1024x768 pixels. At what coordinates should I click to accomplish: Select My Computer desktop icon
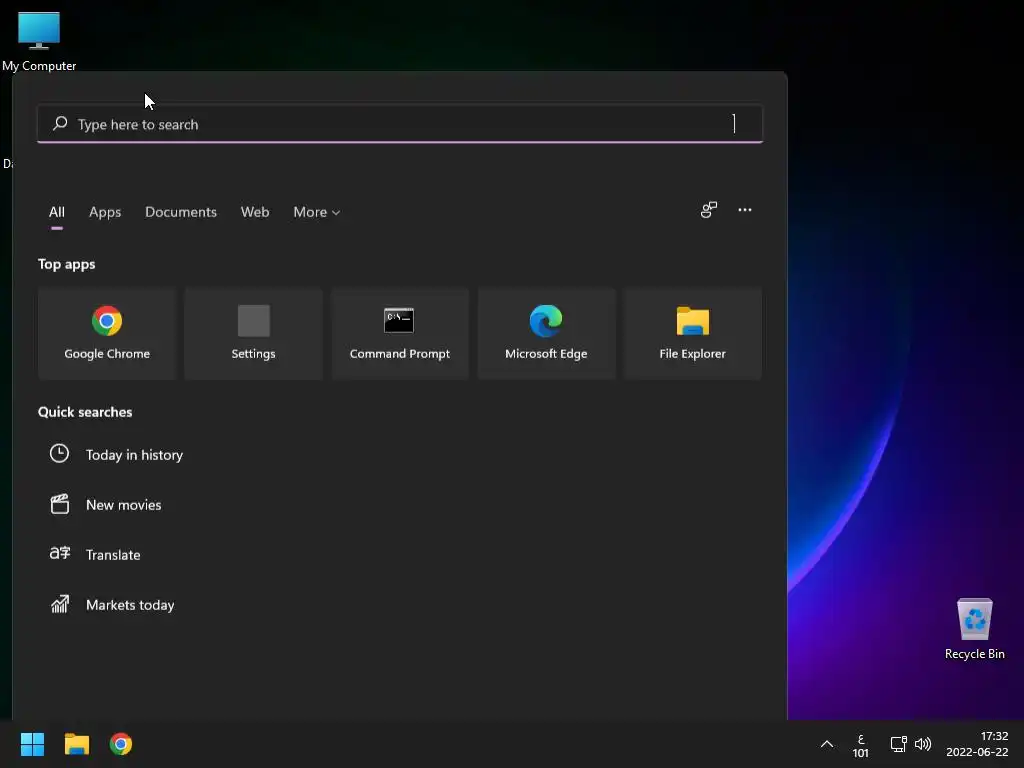[39, 41]
